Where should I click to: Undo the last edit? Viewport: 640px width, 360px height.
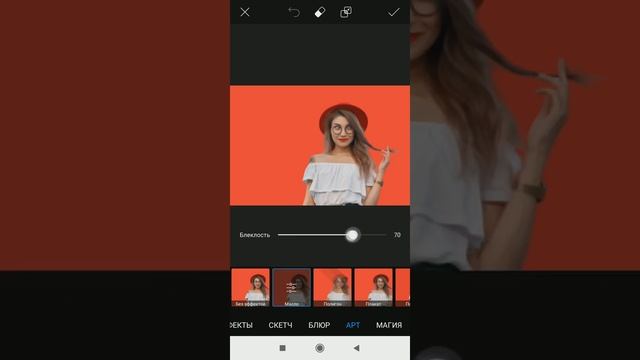294,12
